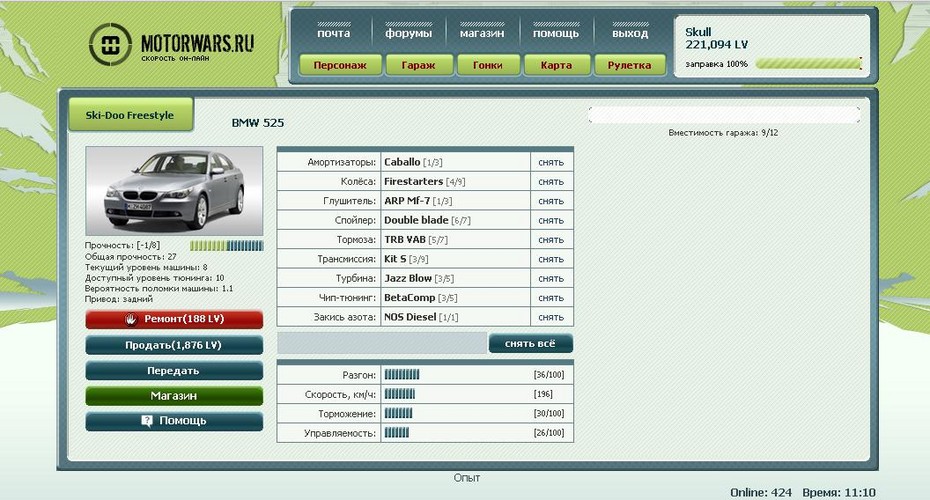Screen dimensions: 930x500
Task: Click the BetaComp part name
Action: click(409, 298)
